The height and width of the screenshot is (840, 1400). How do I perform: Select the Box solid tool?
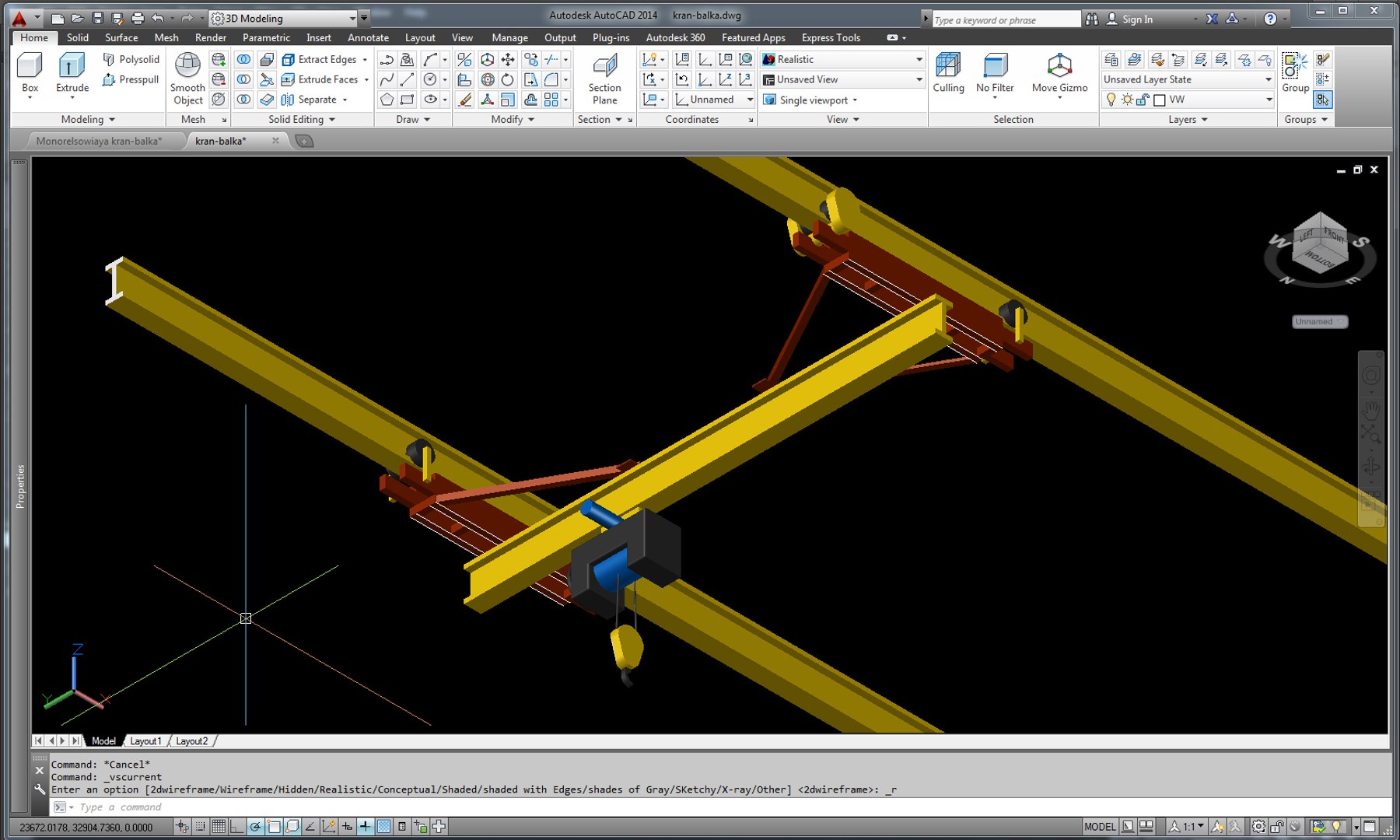tap(30, 73)
